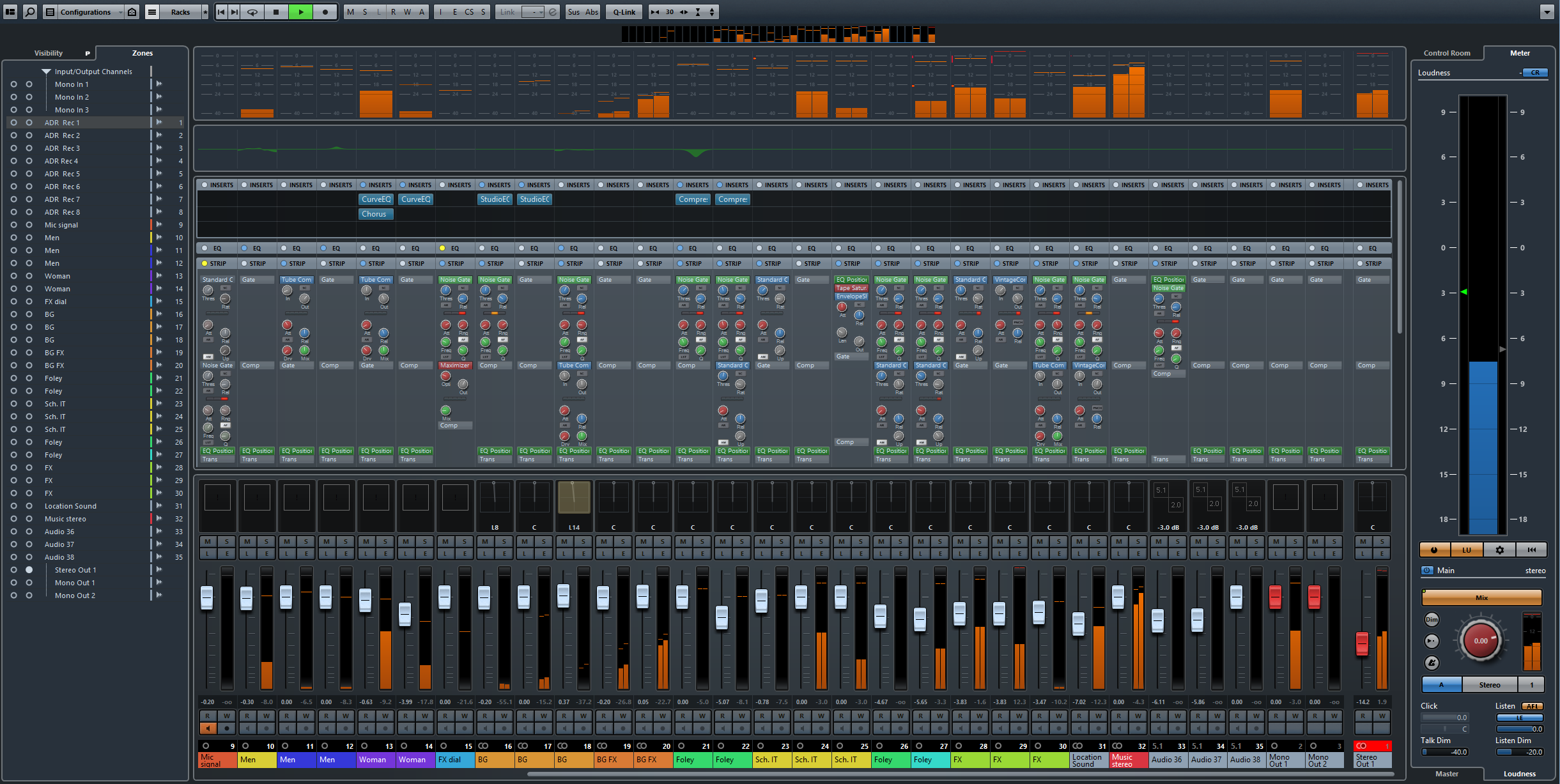Toggle the left-side window layout icon
This screenshot has height=784, width=1560.
[x=10, y=12]
